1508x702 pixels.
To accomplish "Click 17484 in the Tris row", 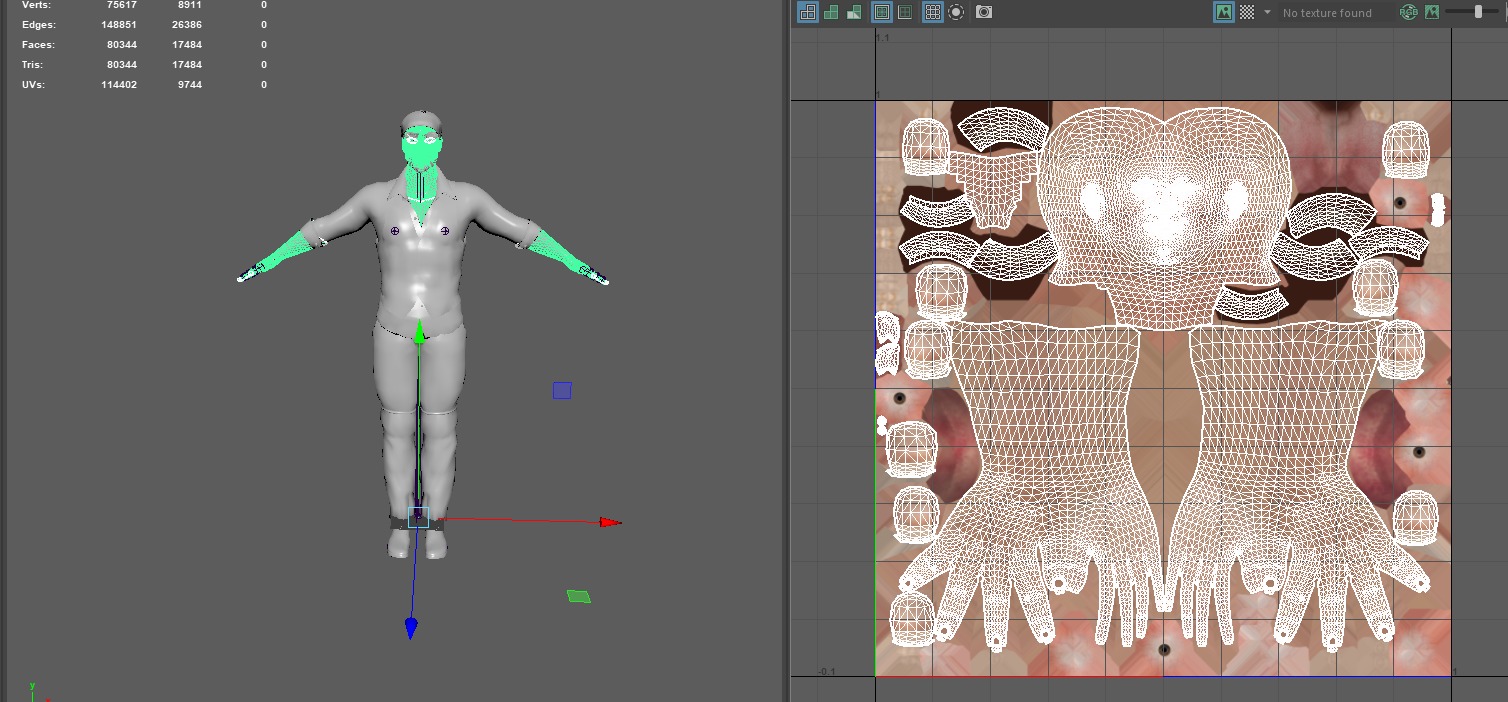I will (x=186, y=64).
